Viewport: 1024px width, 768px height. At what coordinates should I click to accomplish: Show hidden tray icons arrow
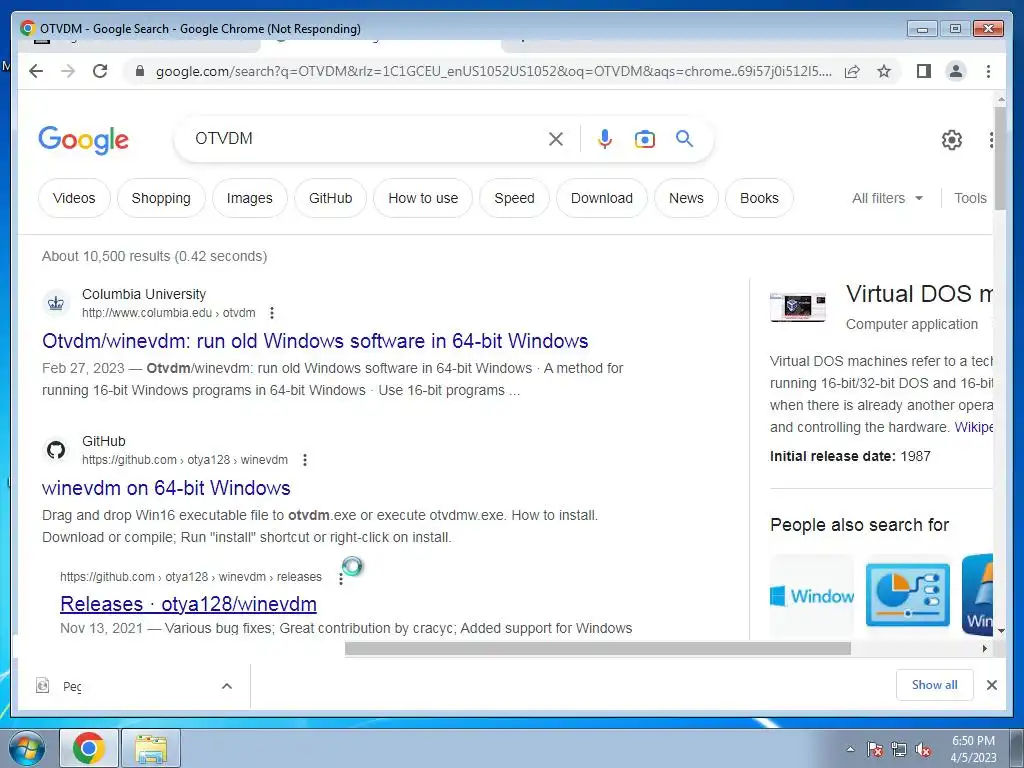pyautogui.click(x=850, y=749)
